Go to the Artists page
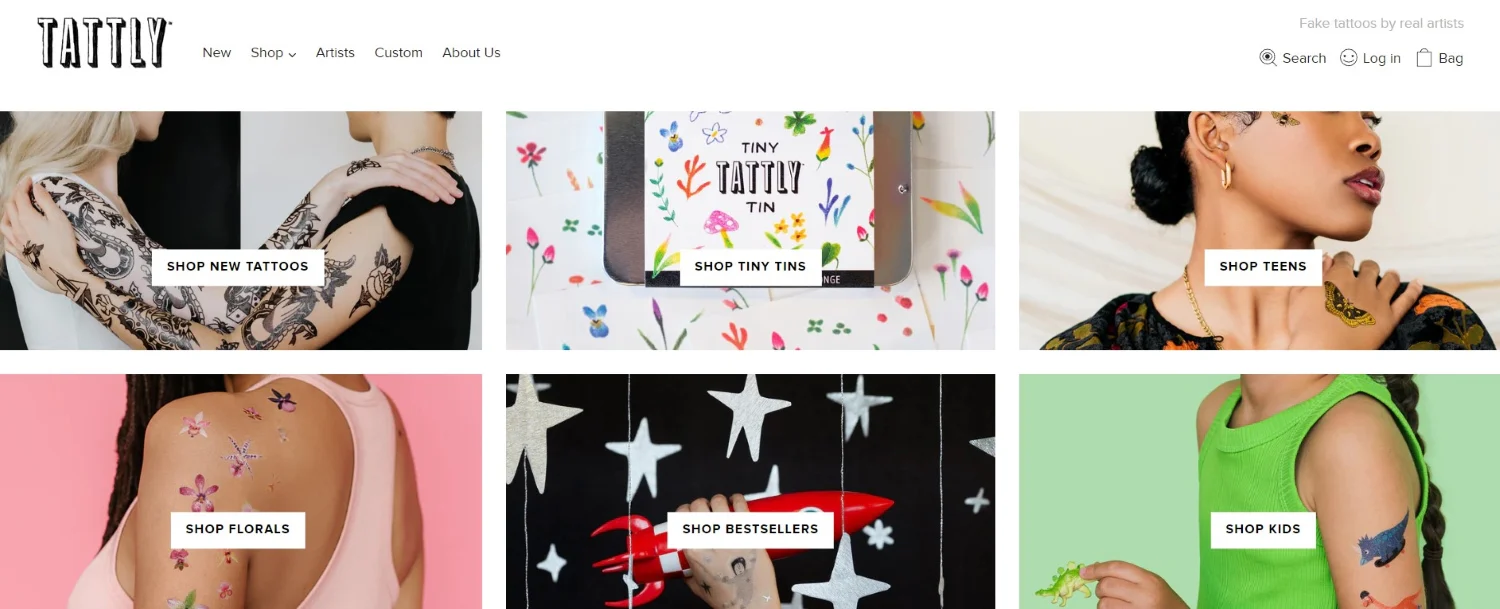 (x=335, y=52)
